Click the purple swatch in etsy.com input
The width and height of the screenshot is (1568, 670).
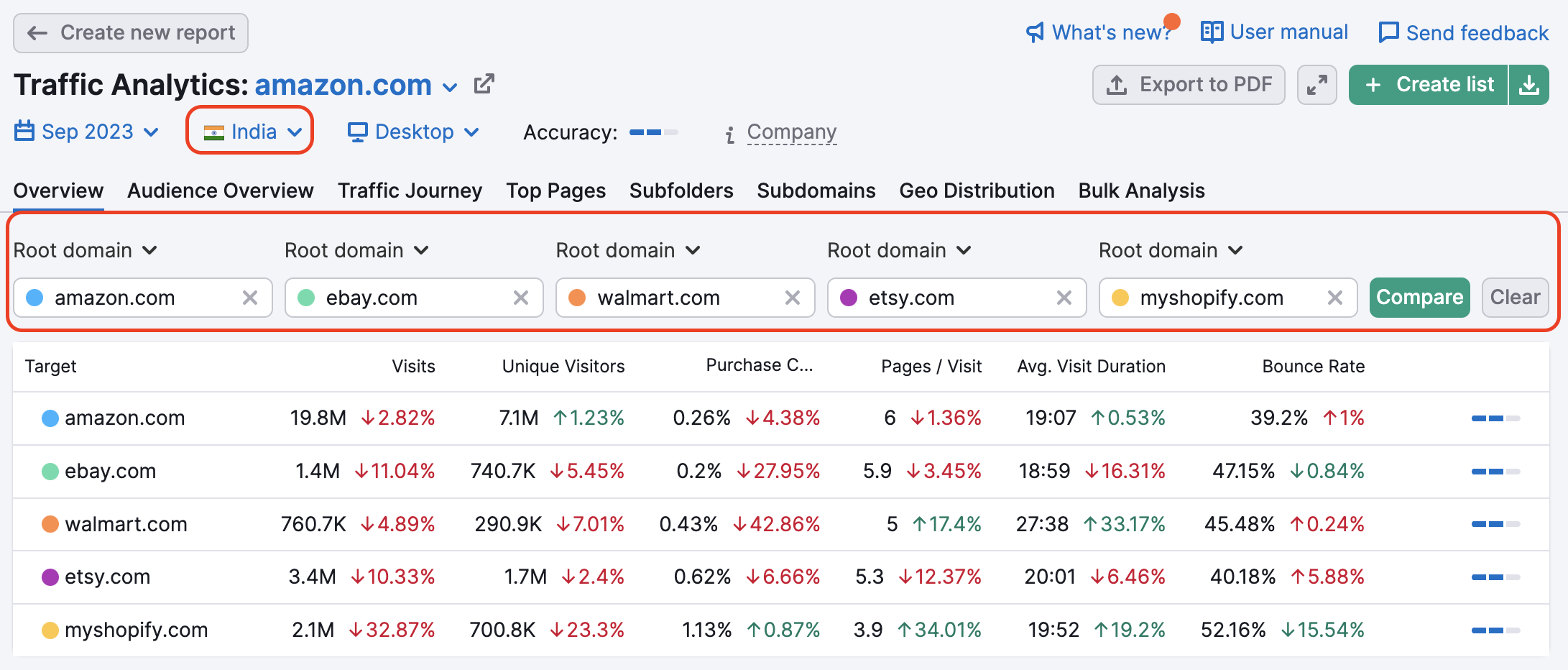tap(849, 298)
